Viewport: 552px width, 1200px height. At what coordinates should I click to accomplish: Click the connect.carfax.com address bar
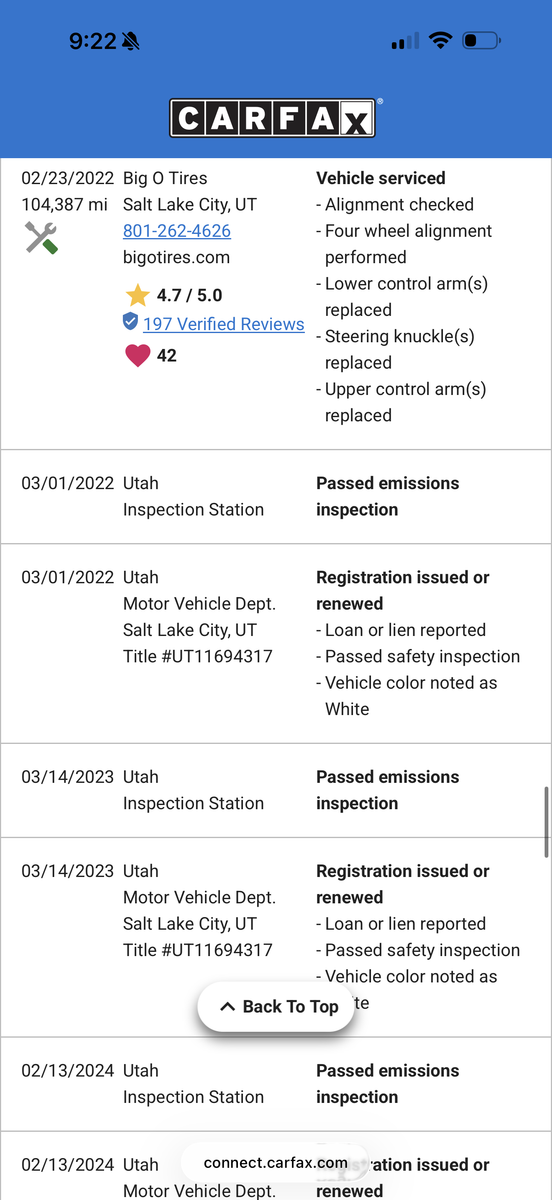pos(275,1163)
